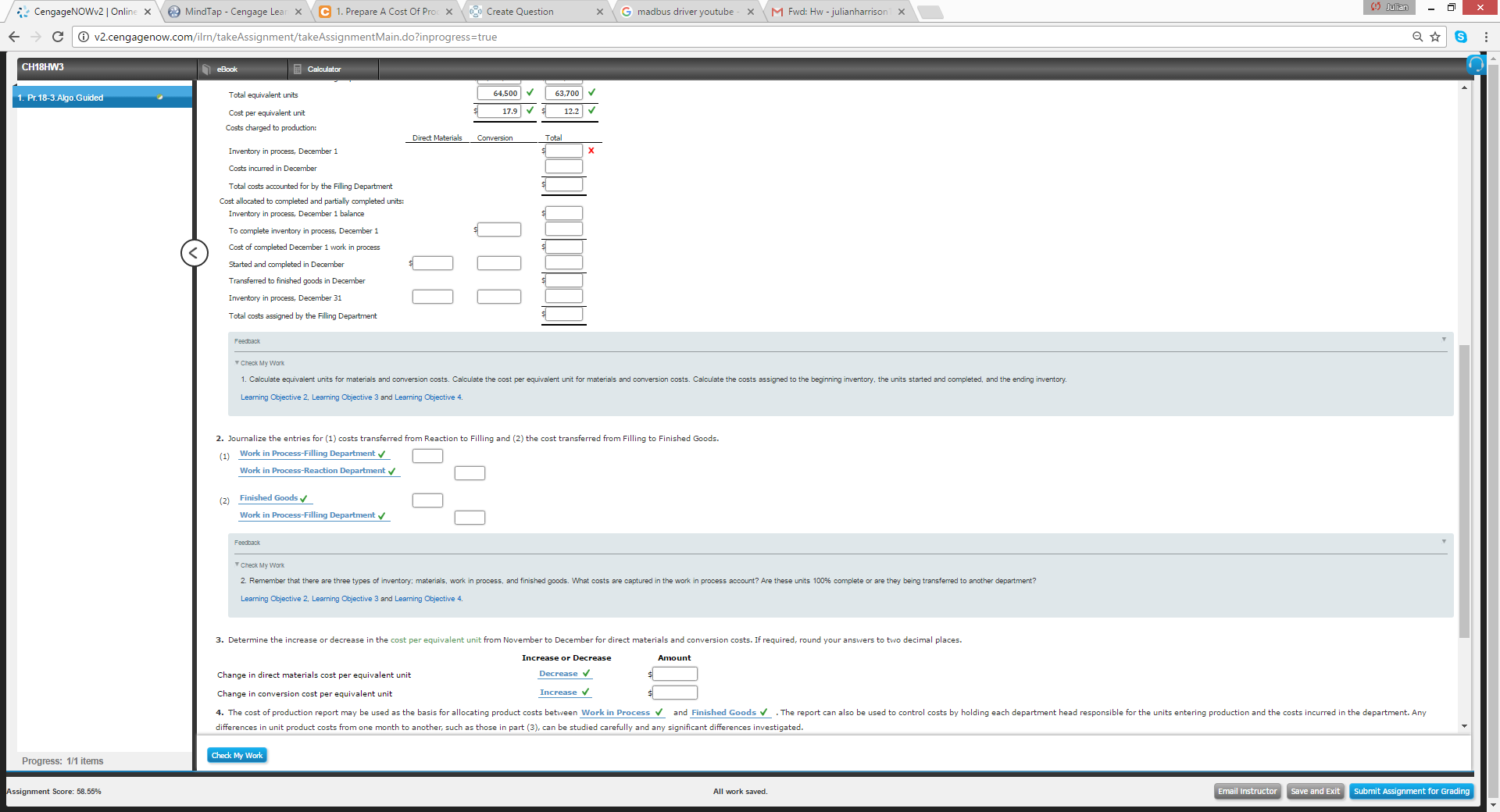Open Chrome's three-dot menu
This screenshot has width=1500, height=812.
(1487, 37)
